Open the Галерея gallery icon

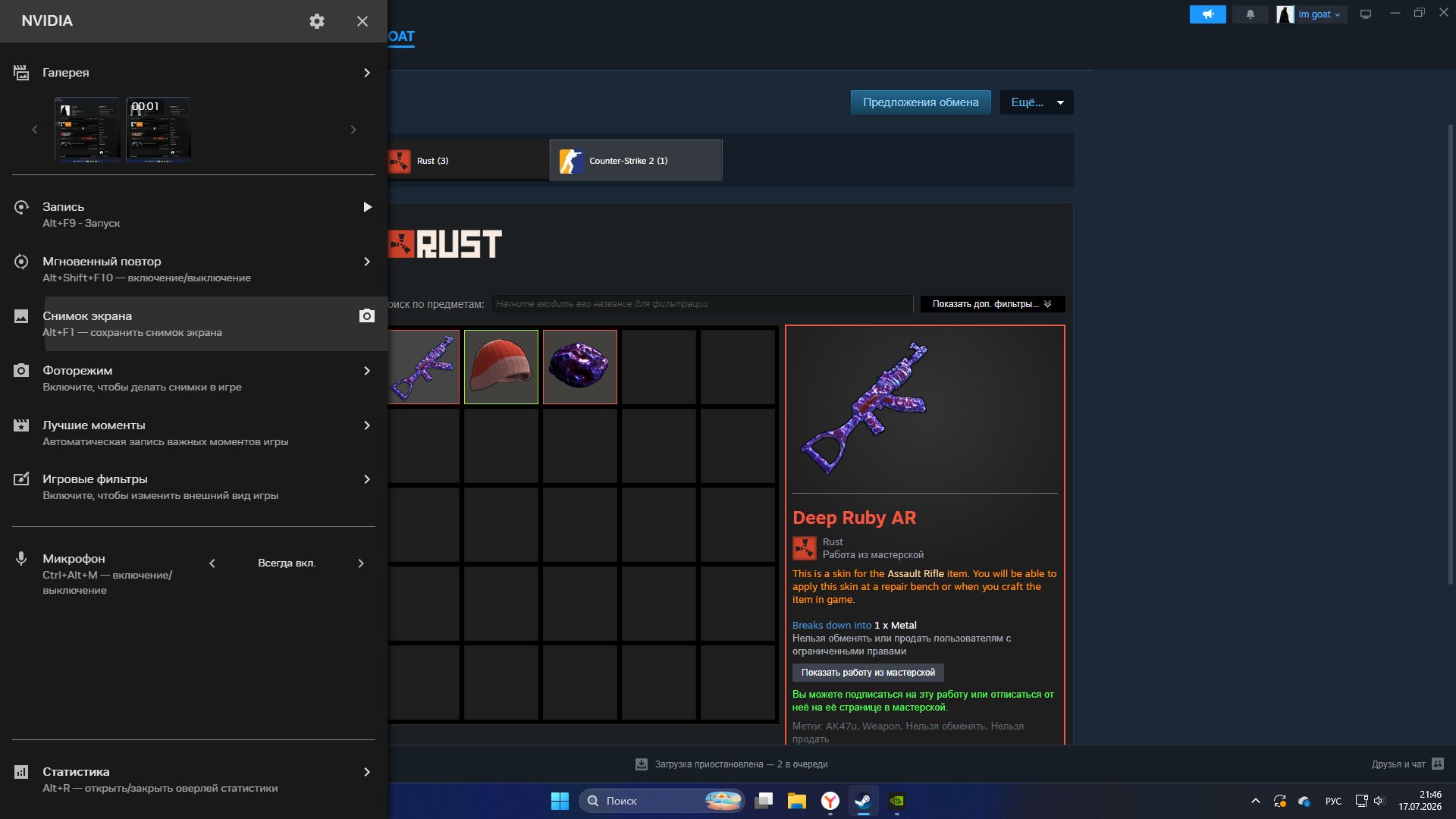coord(21,73)
